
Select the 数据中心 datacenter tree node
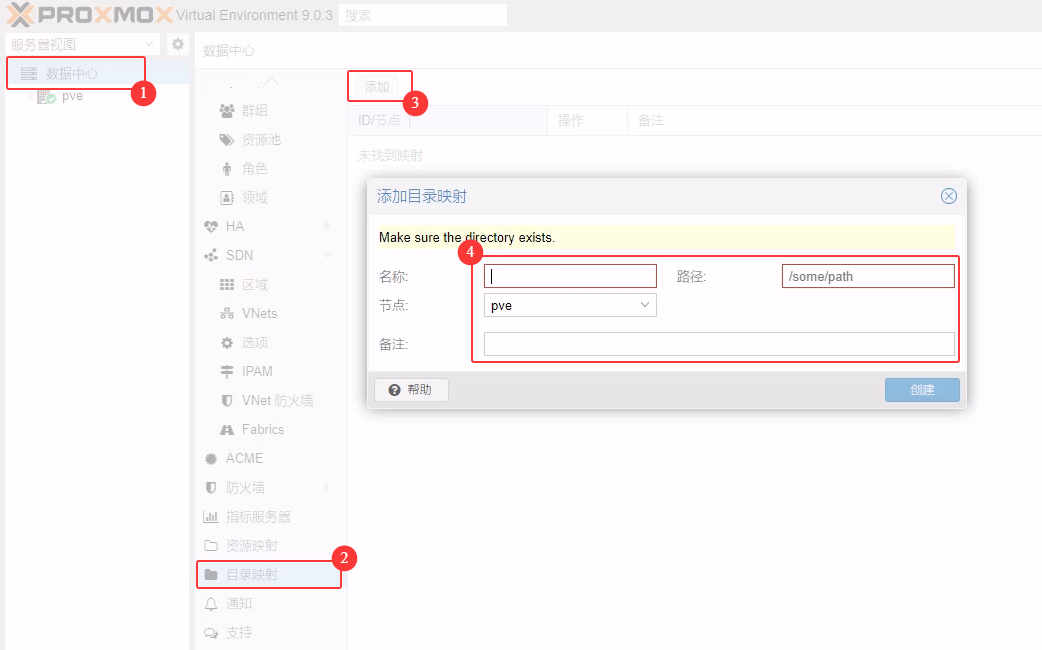(71, 73)
